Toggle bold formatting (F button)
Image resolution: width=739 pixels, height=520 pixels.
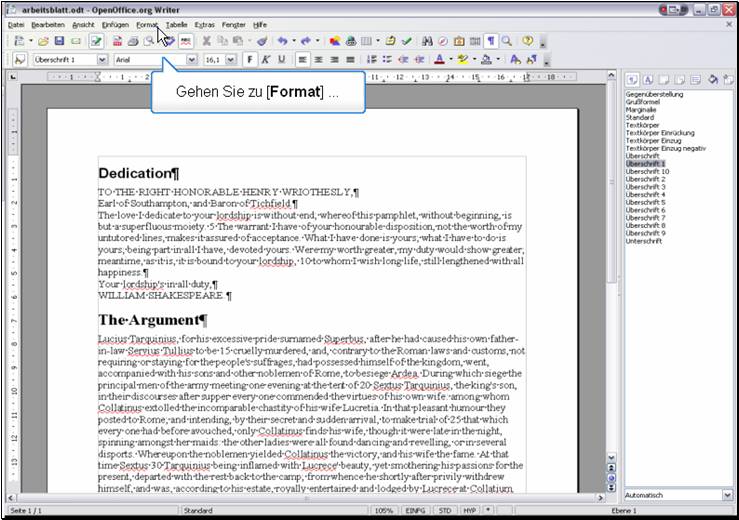249,60
